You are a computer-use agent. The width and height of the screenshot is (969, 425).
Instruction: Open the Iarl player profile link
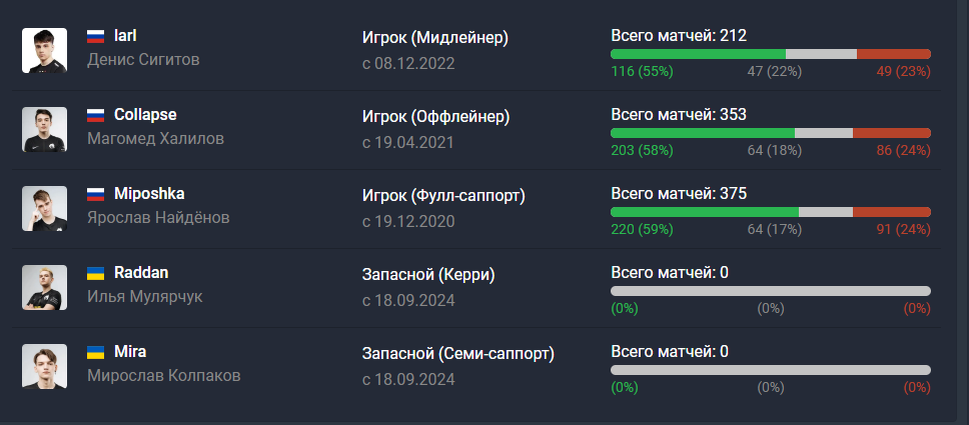125,36
